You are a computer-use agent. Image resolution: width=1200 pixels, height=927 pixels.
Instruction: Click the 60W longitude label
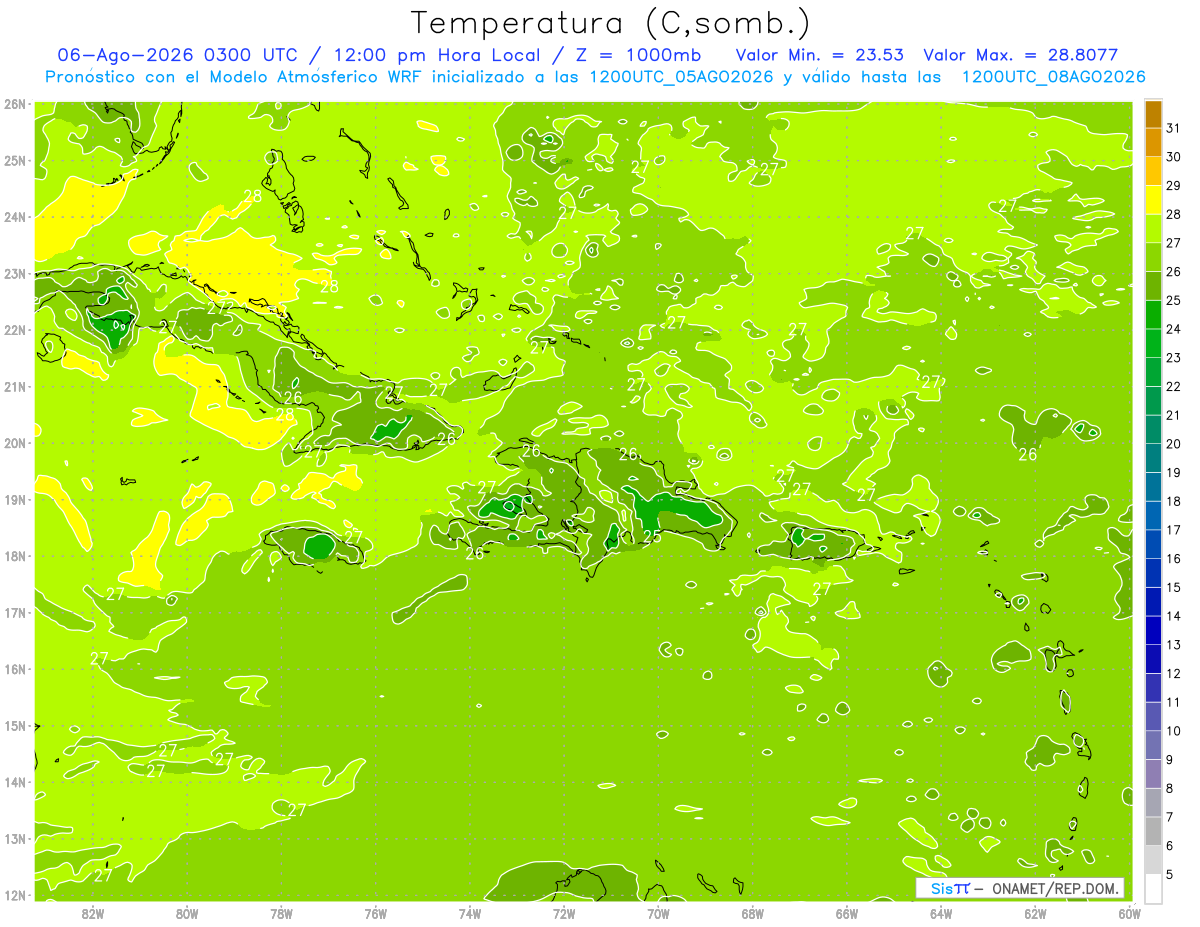tap(1130, 913)
